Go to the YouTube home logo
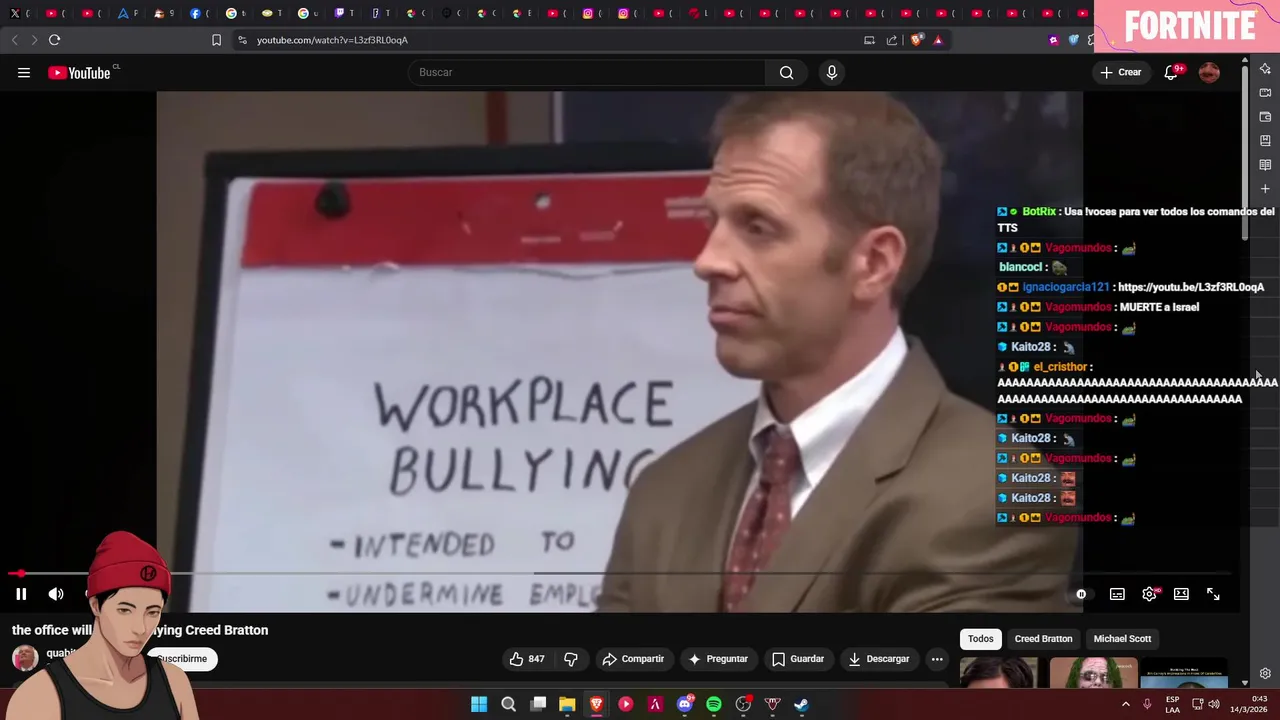 point(79,72)
